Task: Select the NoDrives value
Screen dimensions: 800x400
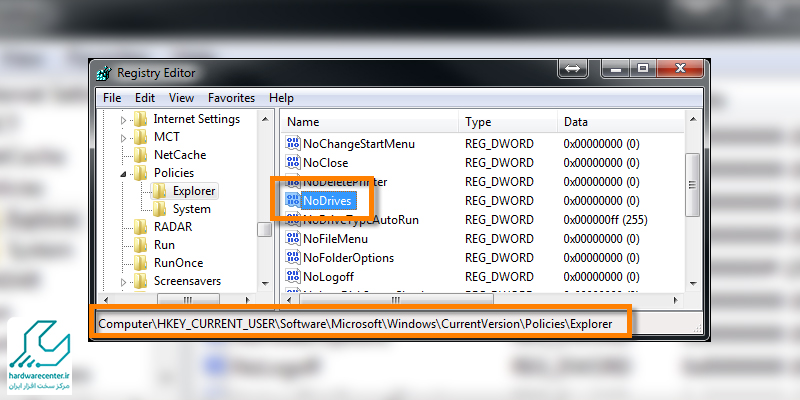Action: click(x=327, y=201)
